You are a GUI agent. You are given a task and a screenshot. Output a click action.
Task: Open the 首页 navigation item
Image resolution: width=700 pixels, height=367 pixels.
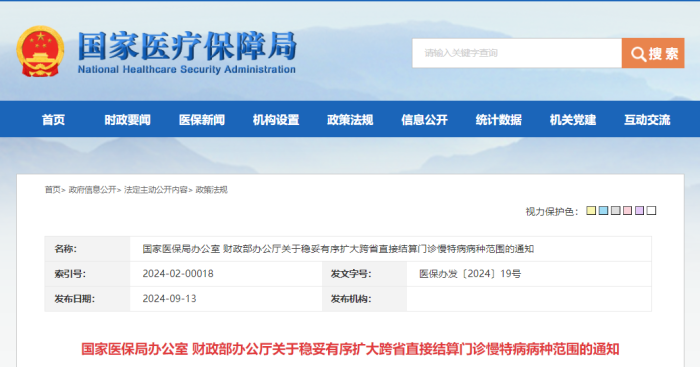(54, 120)
